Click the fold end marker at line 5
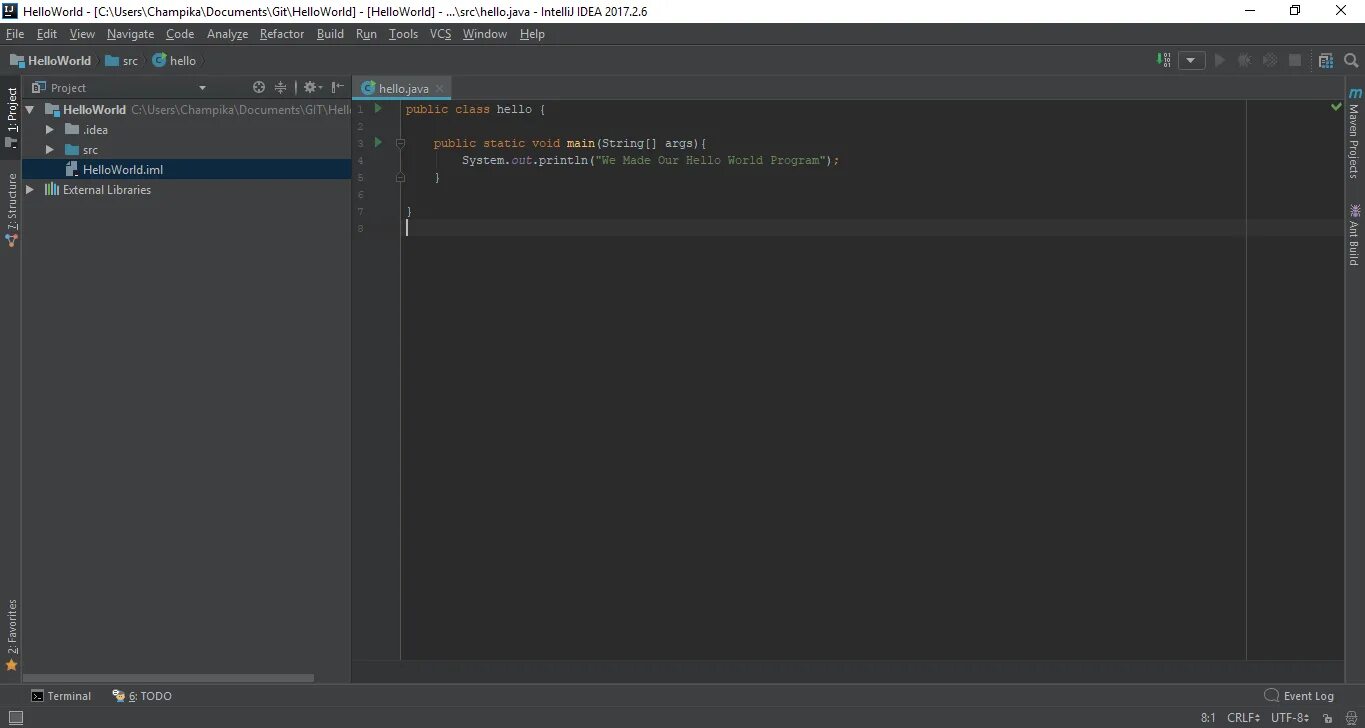The image size is (1365, 728). tap(400, 177)
